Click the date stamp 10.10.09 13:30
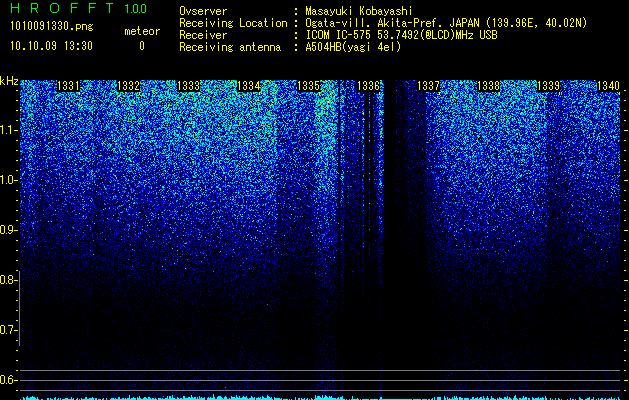The width and height of the screenshot is (629, 400). click(x=51, y=46)
